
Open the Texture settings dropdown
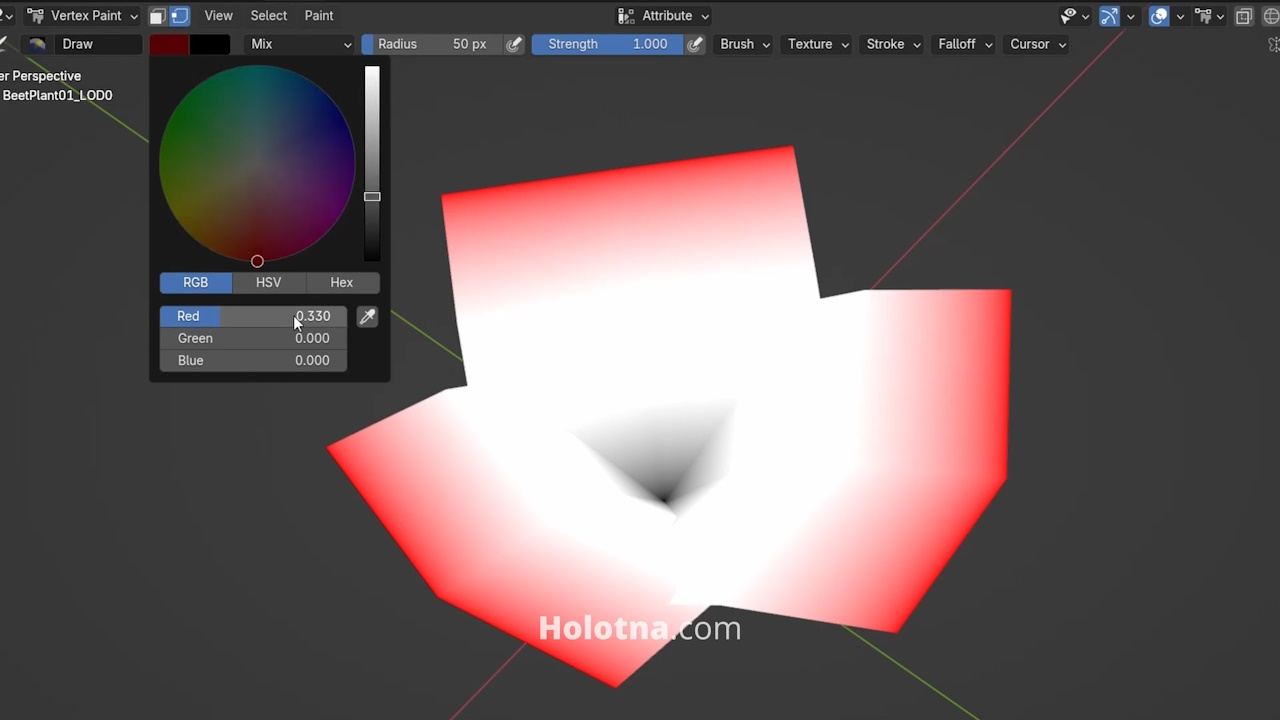(818, 44)
